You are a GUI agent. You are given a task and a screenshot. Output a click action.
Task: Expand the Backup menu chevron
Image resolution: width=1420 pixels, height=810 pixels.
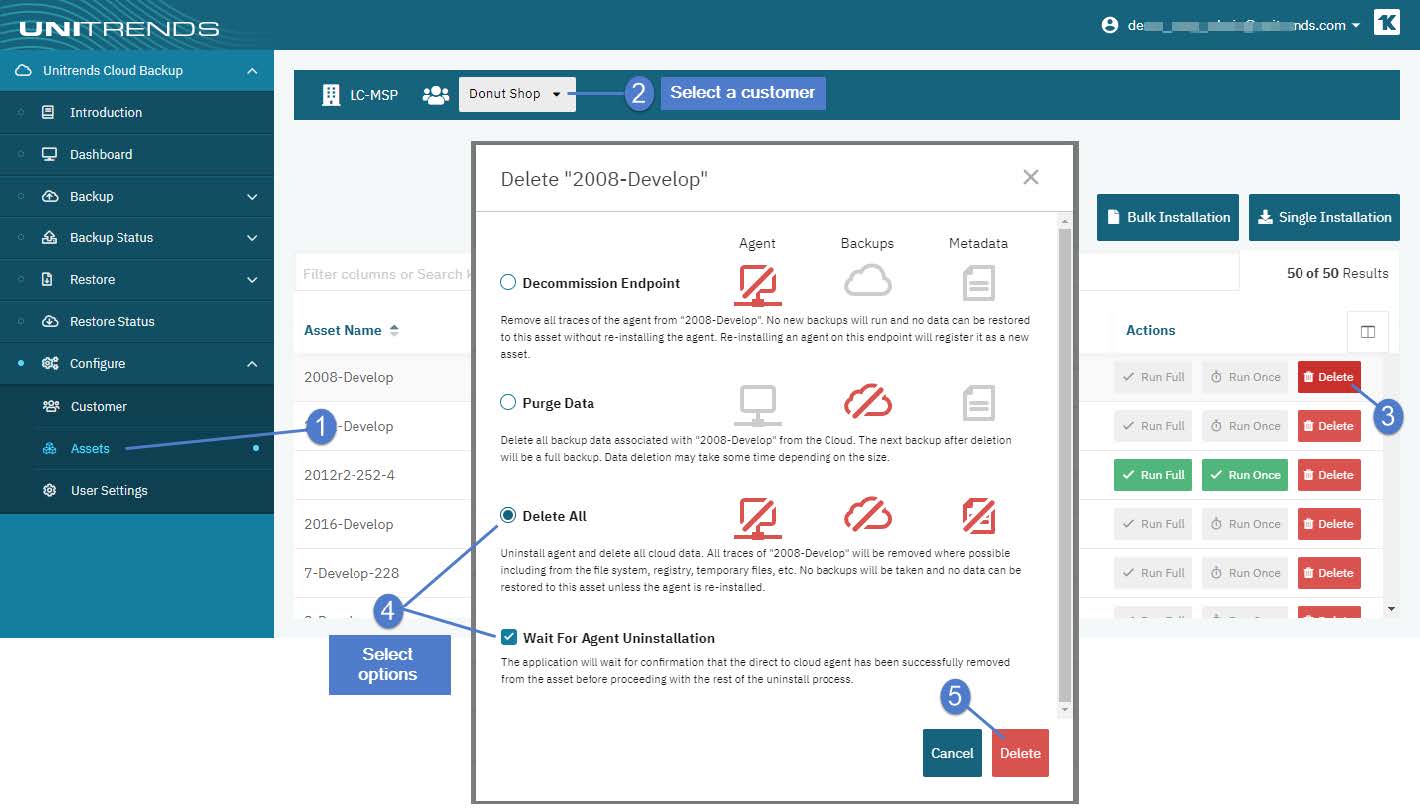[252, 197]
